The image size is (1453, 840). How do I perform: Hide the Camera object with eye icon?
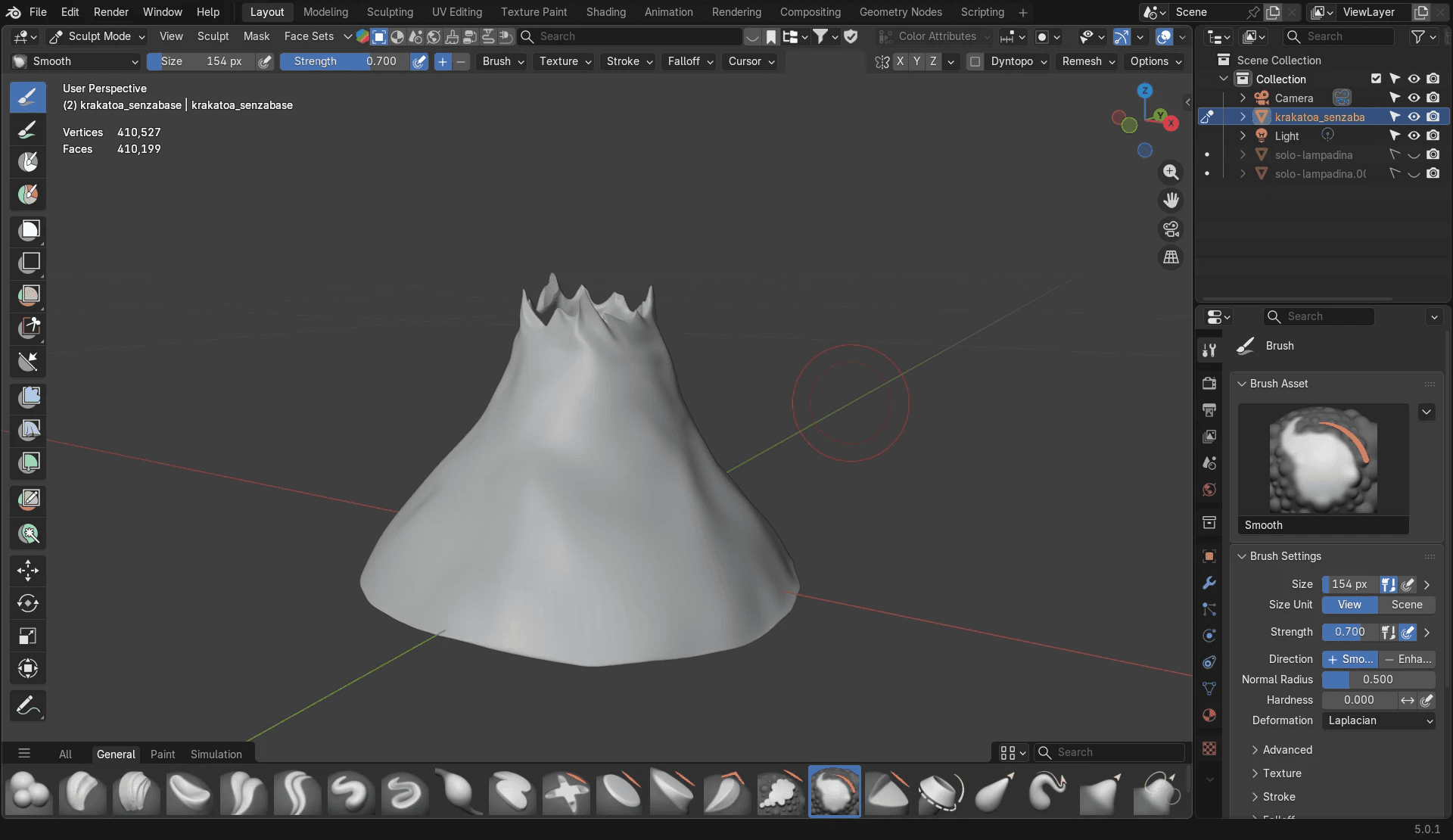(1414, 98)
